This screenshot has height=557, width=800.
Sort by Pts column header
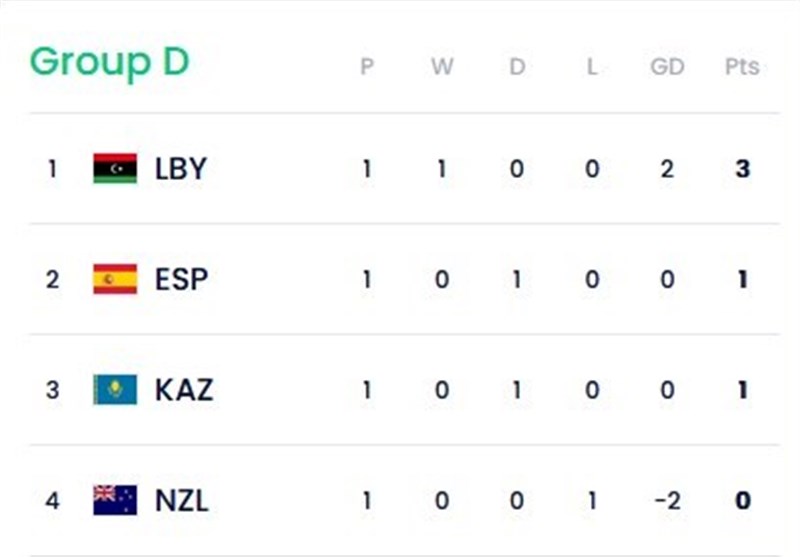pos(742,67)
